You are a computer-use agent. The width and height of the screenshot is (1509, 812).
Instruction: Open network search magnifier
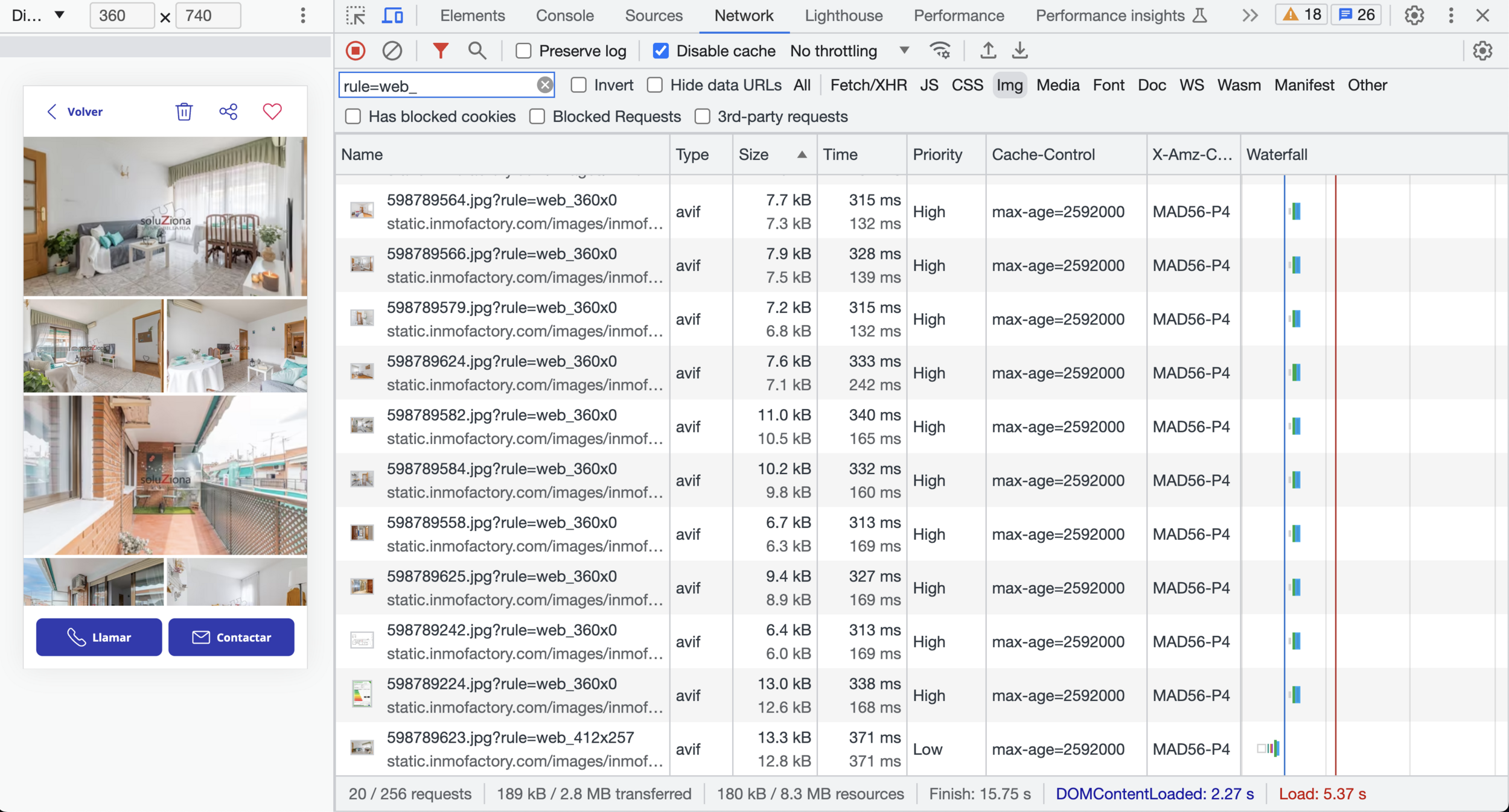point(477,51)
